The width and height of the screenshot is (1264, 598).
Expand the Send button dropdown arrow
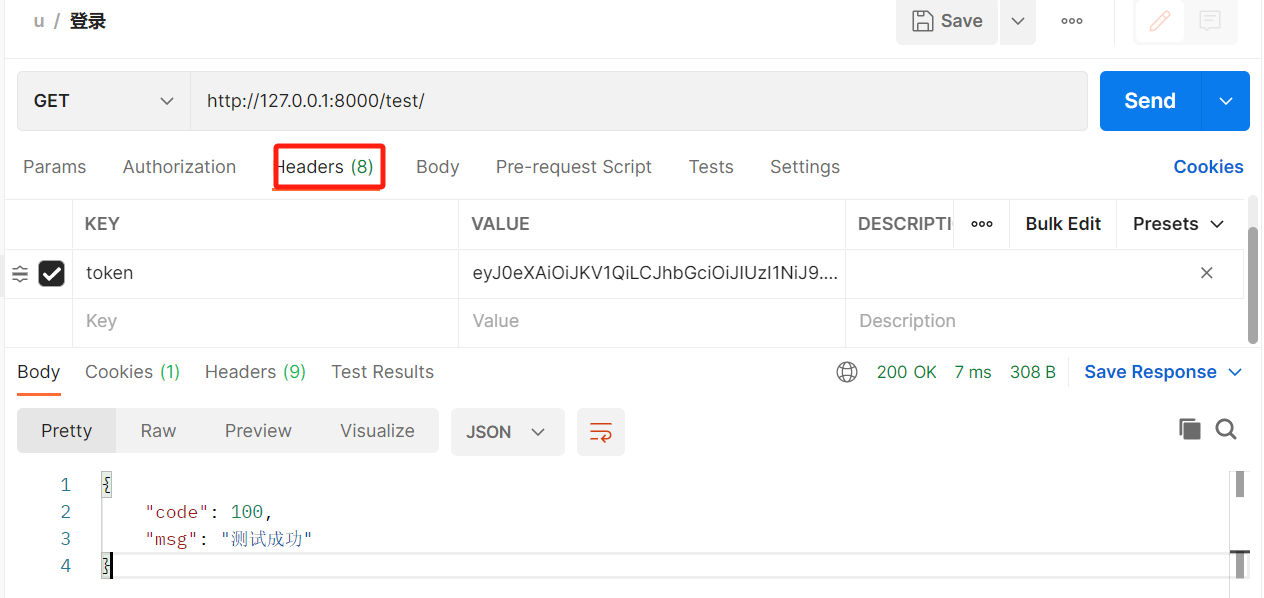click(1226, 101)
